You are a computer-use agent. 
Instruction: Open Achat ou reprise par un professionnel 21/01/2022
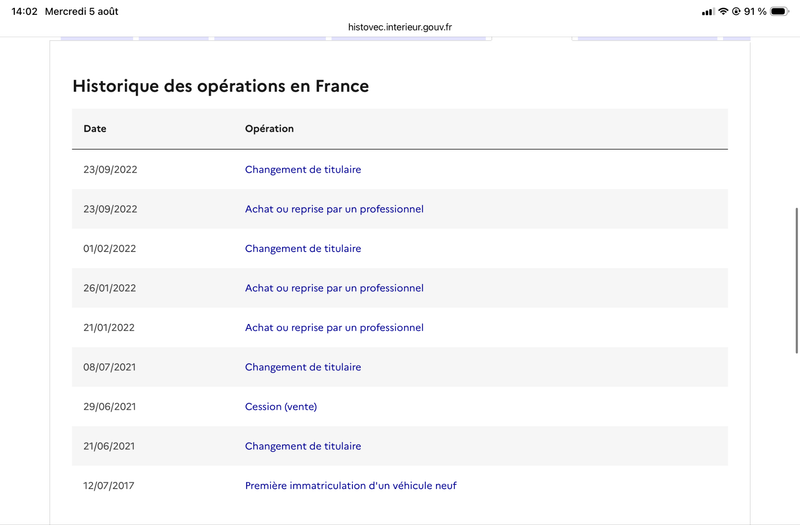(334, 328)
